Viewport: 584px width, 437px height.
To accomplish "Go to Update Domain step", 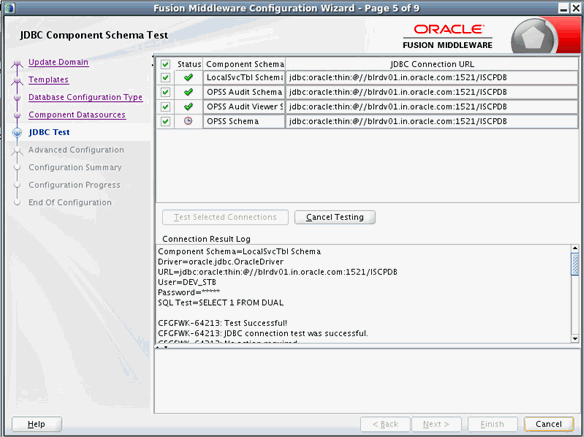I will [x=58, y=62].
